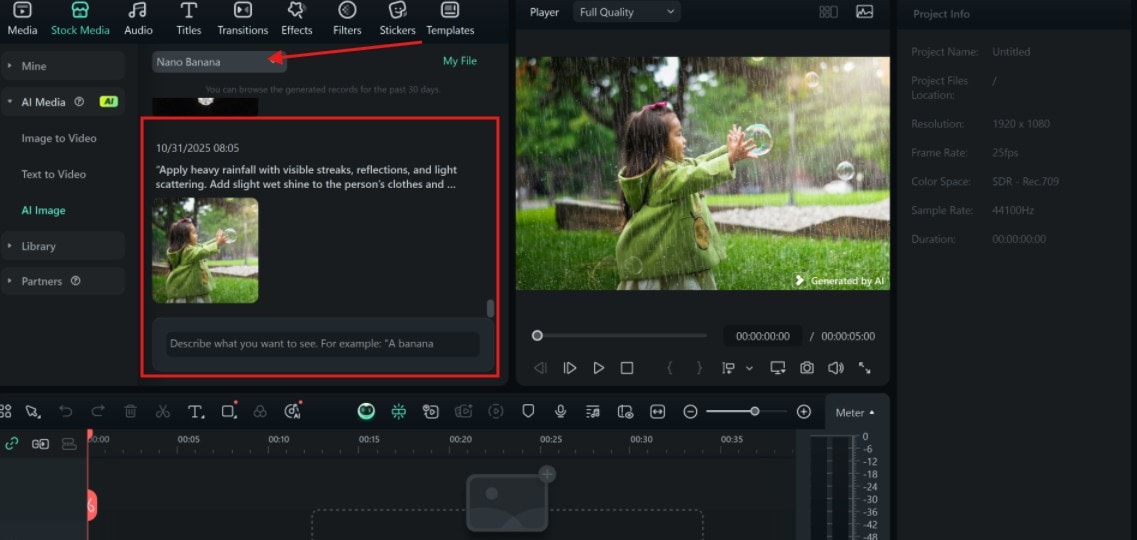
Task: Set the mark in point
Action: [x=670, y=368]
